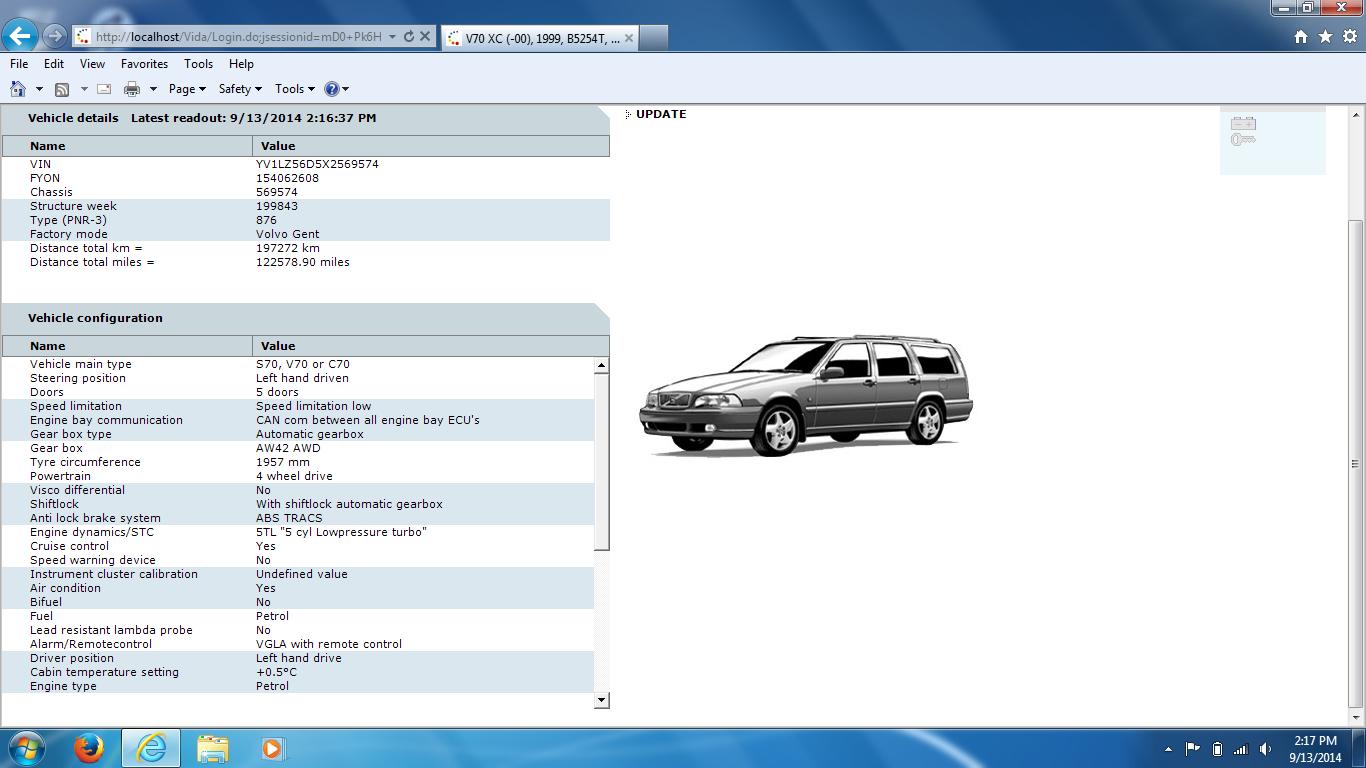Click the Help question mark icon
The image size is (1366, 768).
click(x=332, y=89)
